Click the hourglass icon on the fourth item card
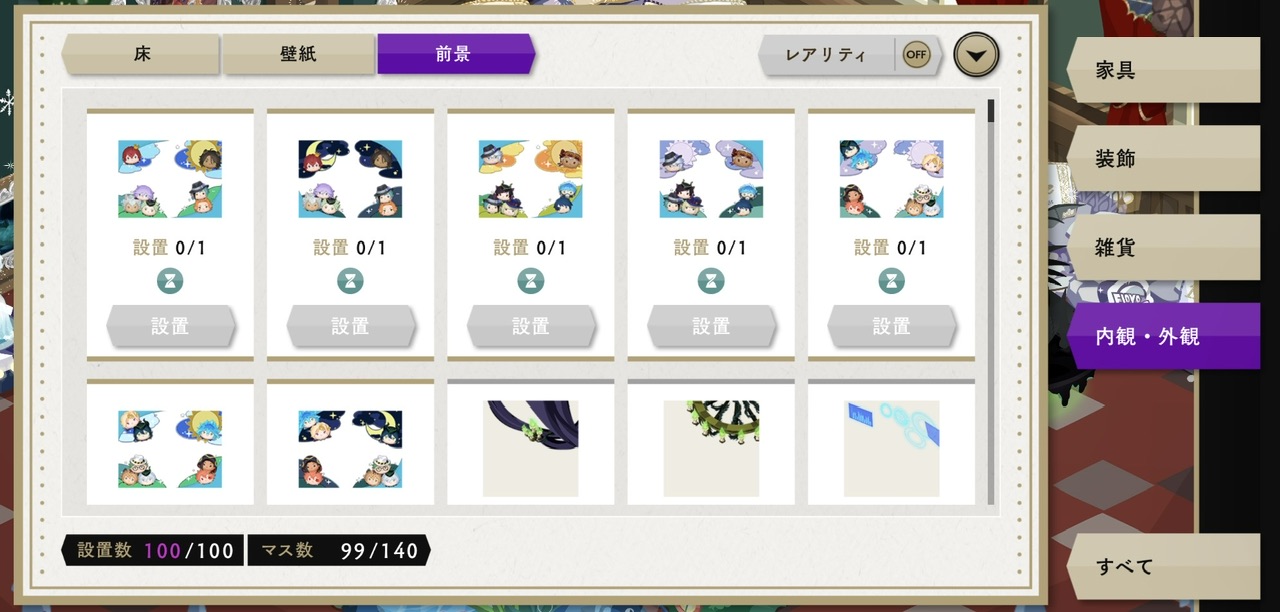The width and height of the screenshot is (1280, 612). (711, 281)
